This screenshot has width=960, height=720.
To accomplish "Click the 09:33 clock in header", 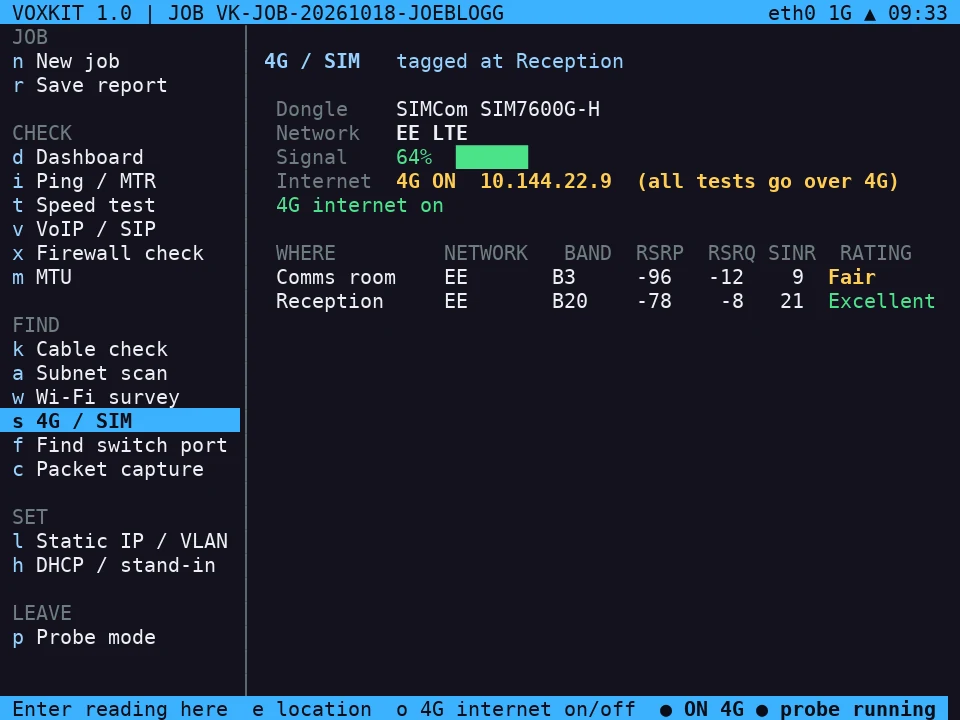I will 918,13.
